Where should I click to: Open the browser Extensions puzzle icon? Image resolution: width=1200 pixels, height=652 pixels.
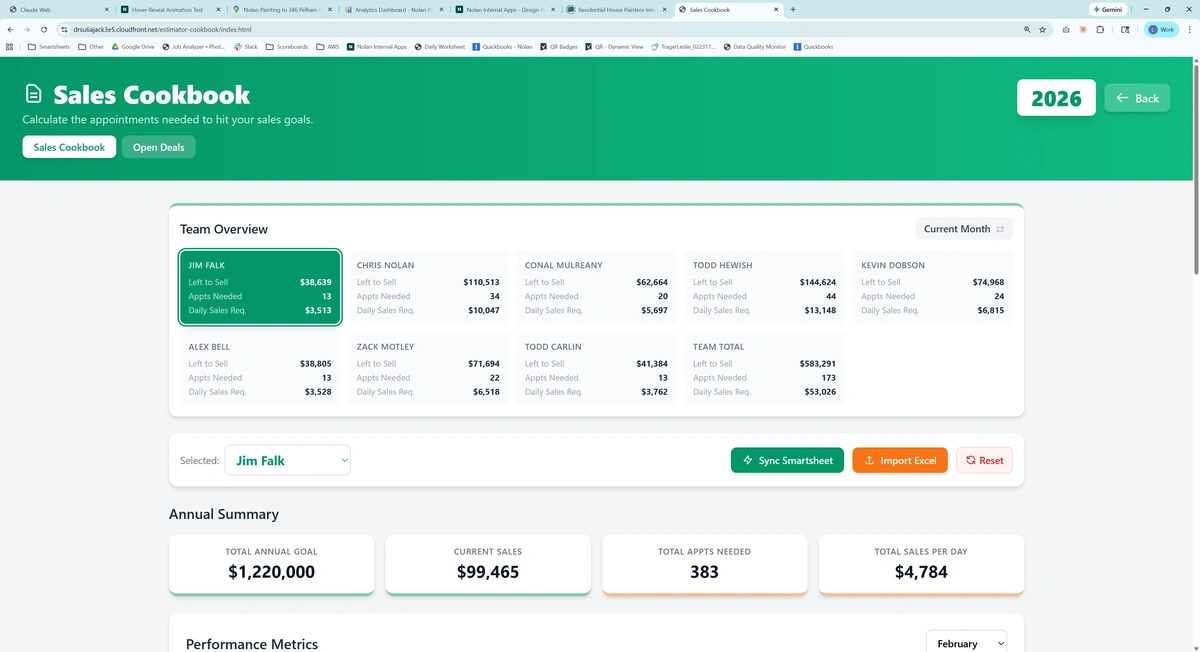(1100, 30)
